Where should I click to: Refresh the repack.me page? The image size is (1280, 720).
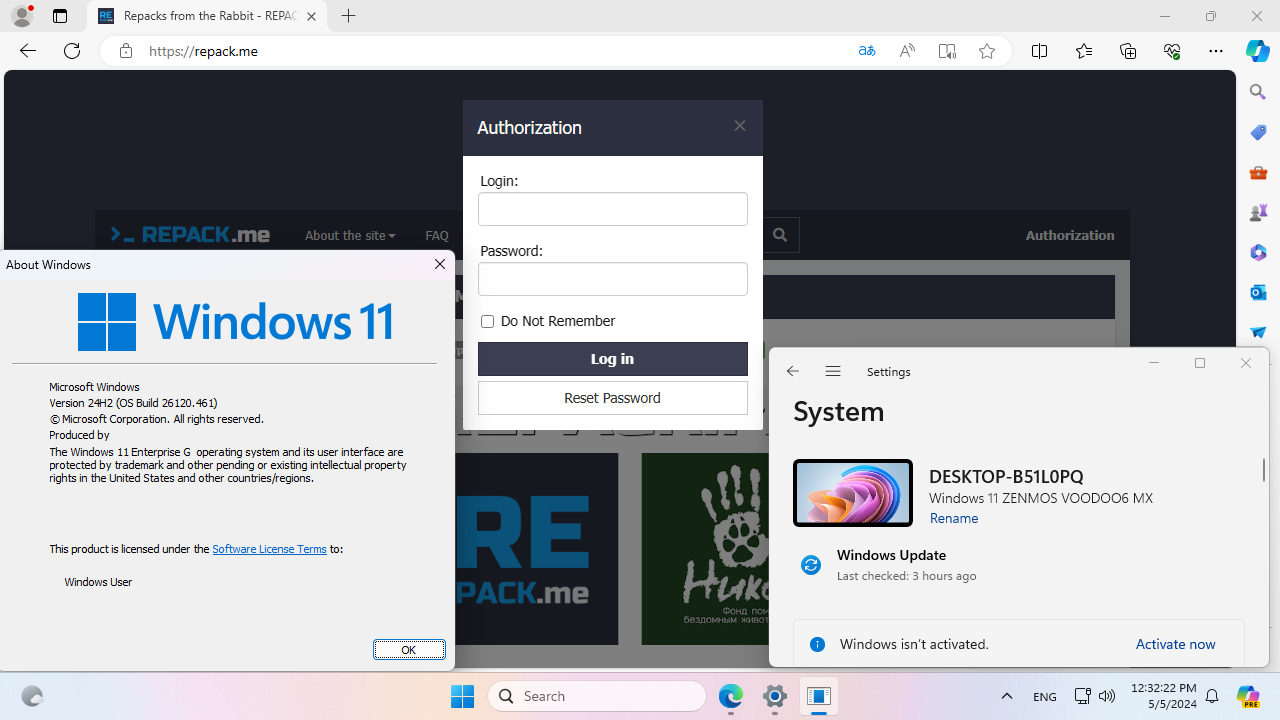pyautogui.click(x=72, y=51)
